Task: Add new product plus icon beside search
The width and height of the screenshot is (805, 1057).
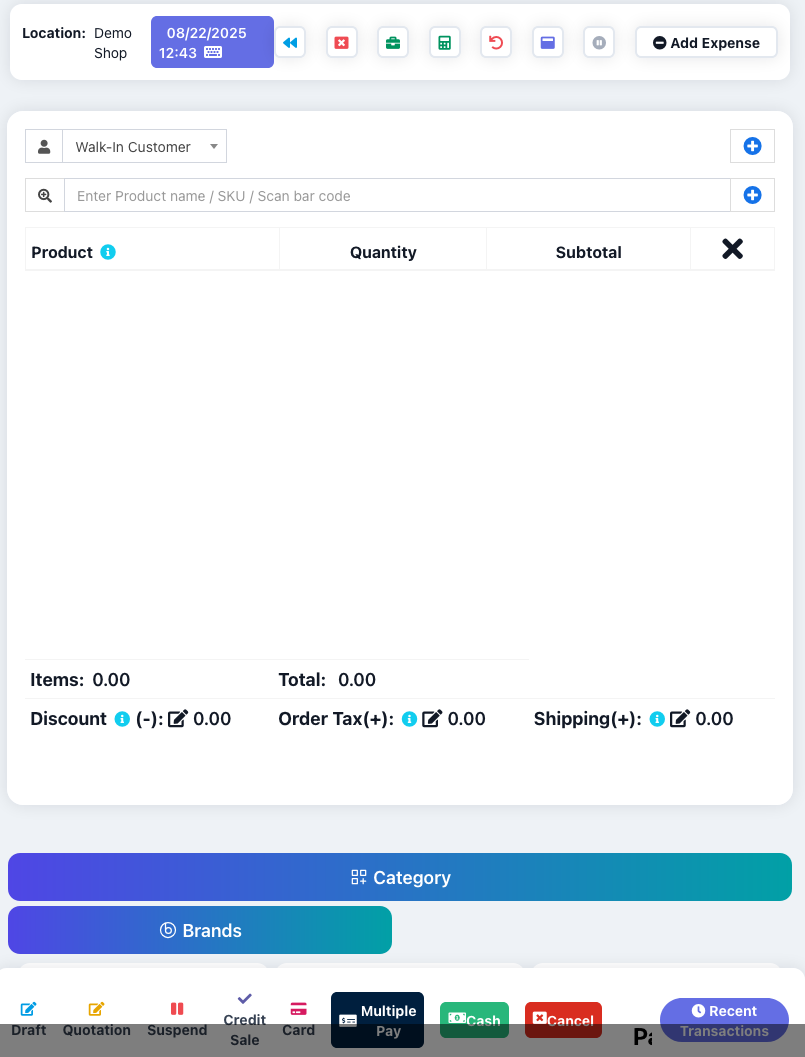Action: pyautogui.click(x=752, y=195)
